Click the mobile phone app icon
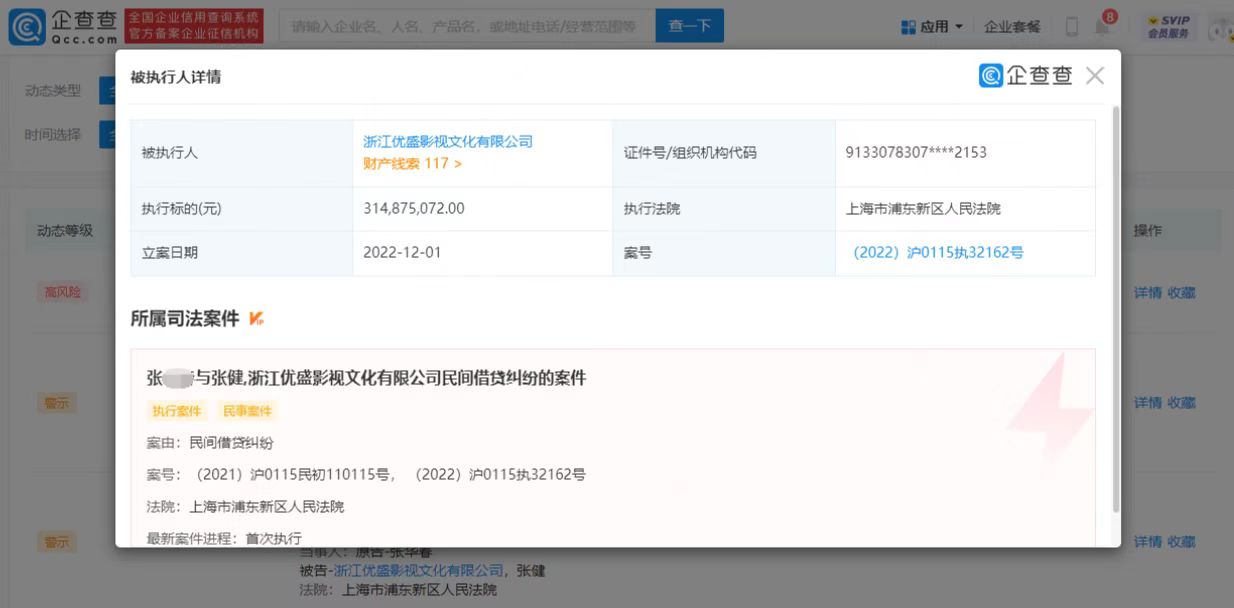The width and height of the screenshot is (1234, 608). coord(1072,27)
